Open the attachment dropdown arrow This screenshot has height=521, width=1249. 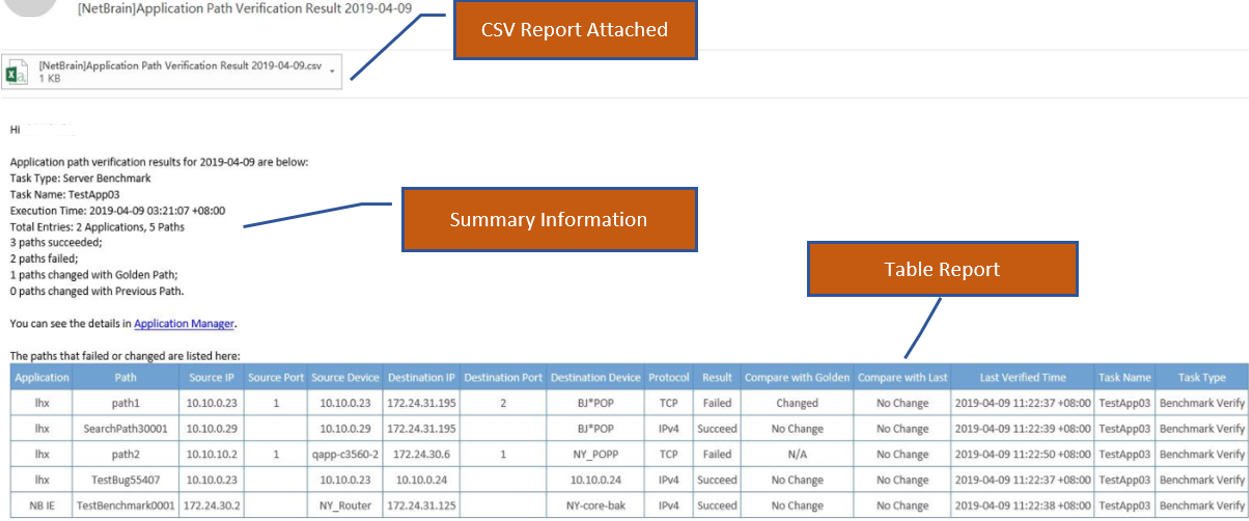point(331,72)
